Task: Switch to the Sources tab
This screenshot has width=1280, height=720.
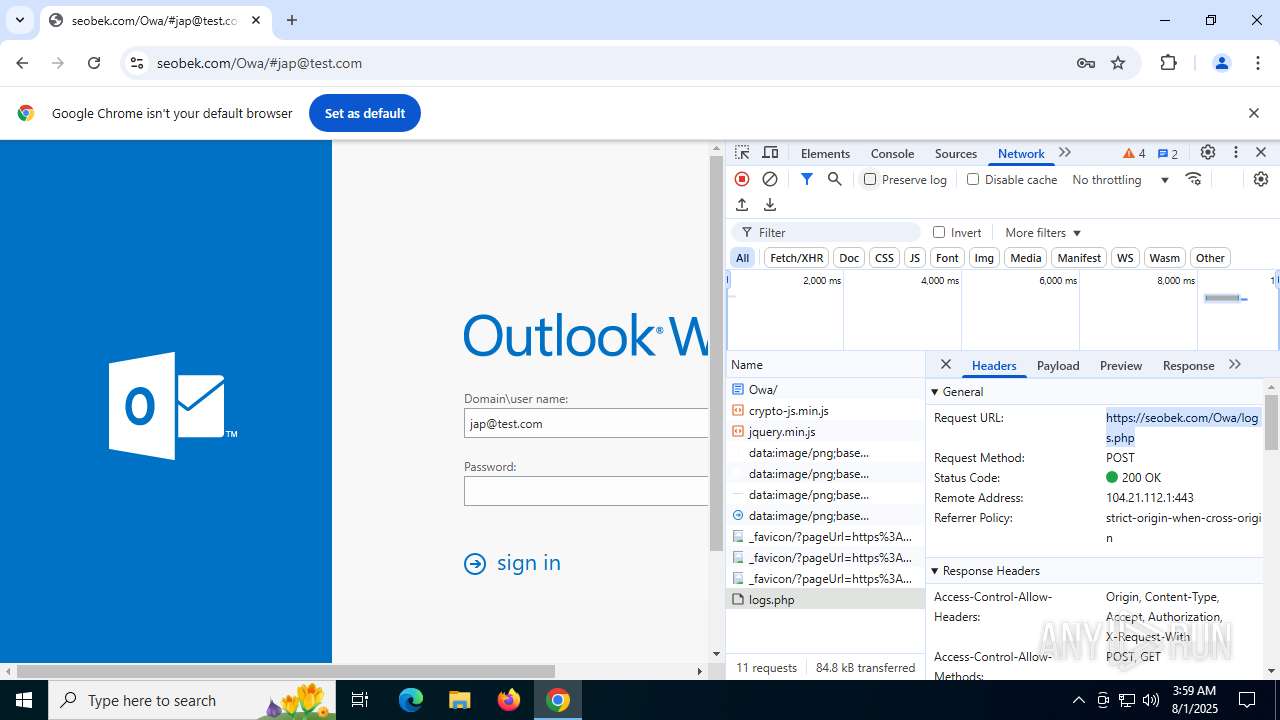Action: (956, 153)
